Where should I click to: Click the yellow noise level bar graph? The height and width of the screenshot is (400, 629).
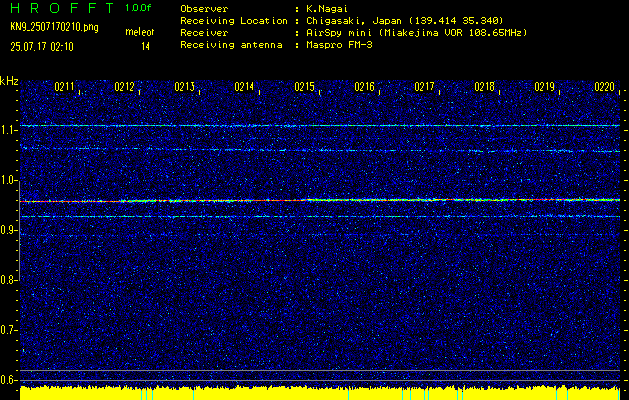coord(320,393)
